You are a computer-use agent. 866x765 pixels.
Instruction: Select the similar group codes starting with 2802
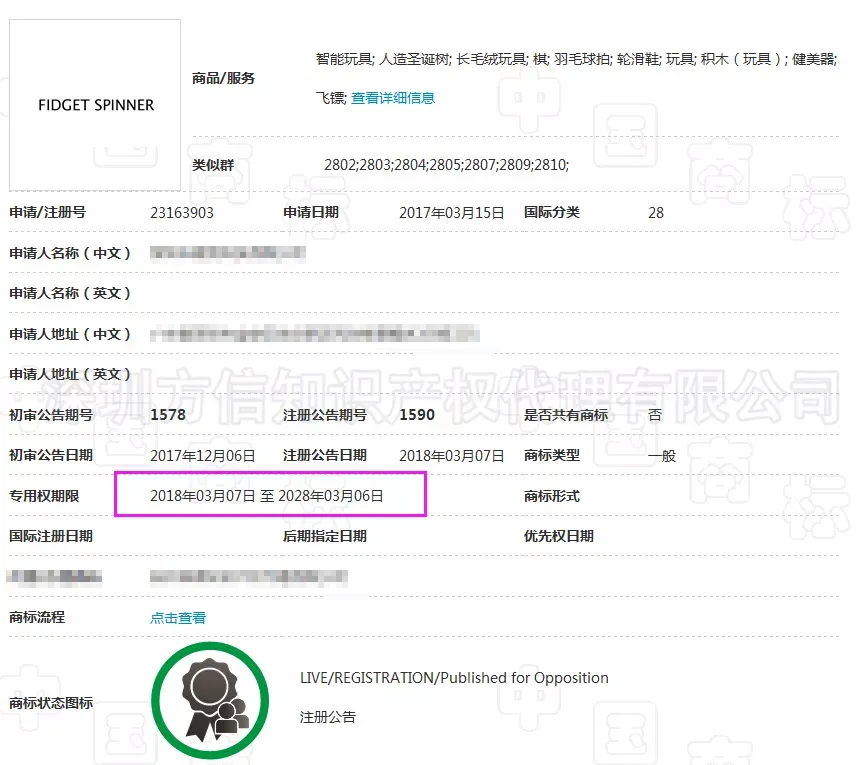tap(446, 165)
